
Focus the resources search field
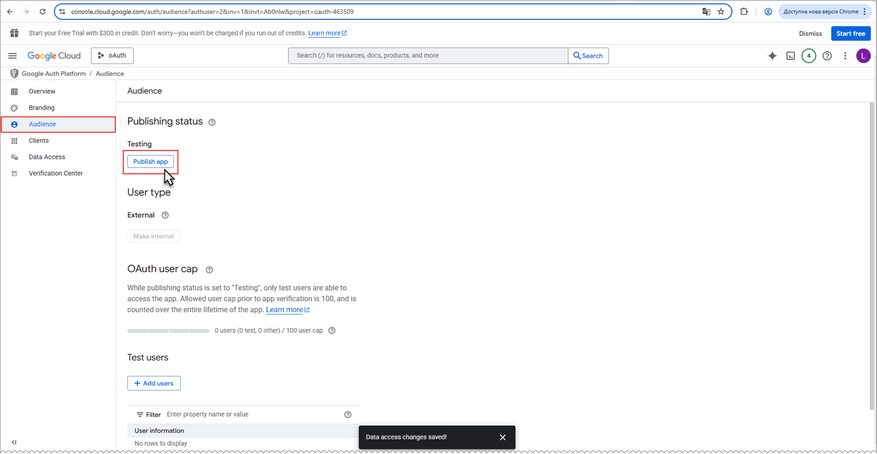428,56
